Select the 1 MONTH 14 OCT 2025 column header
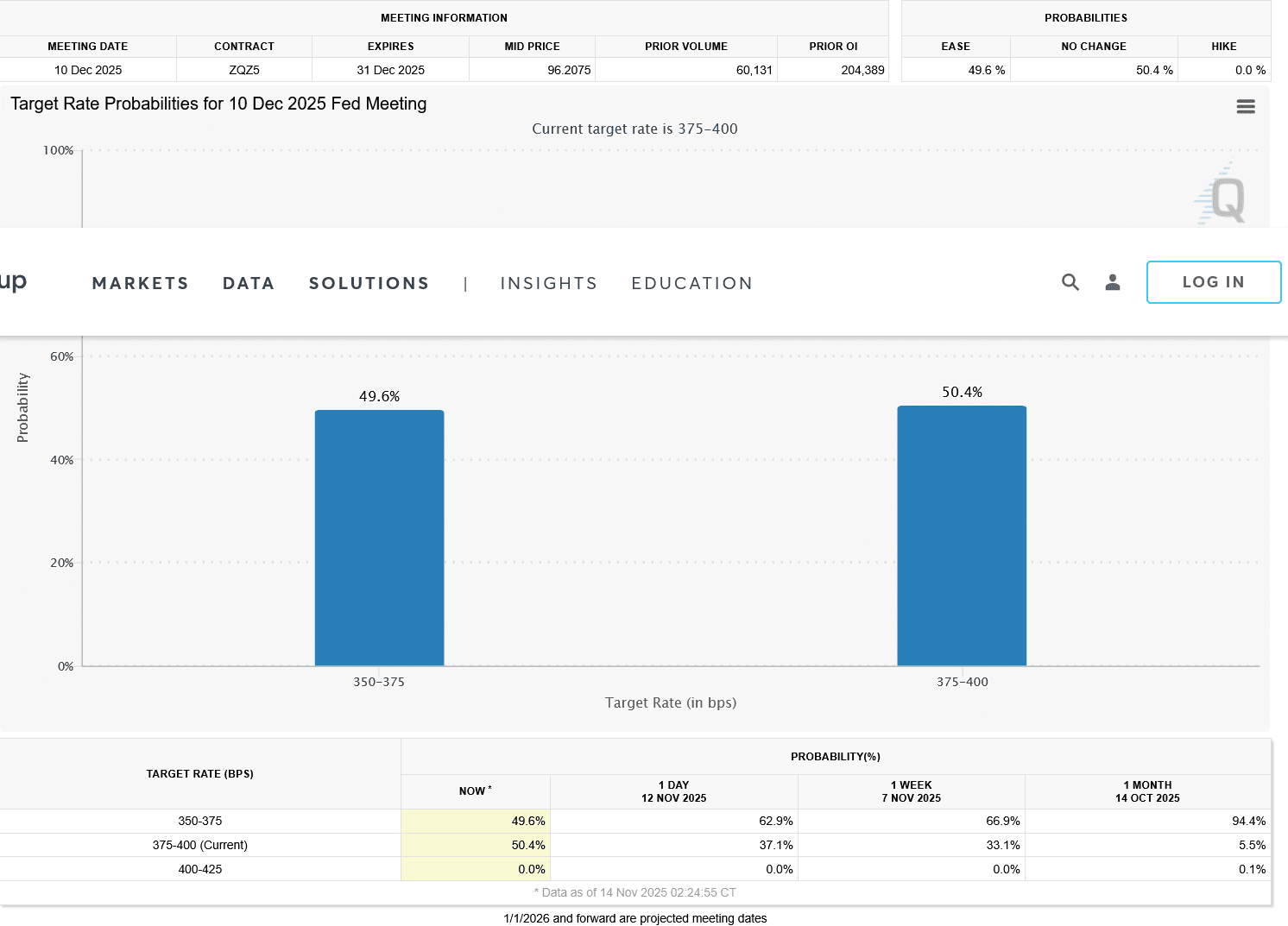Viewport: 1288px width, 926px height. point(1147,791)
